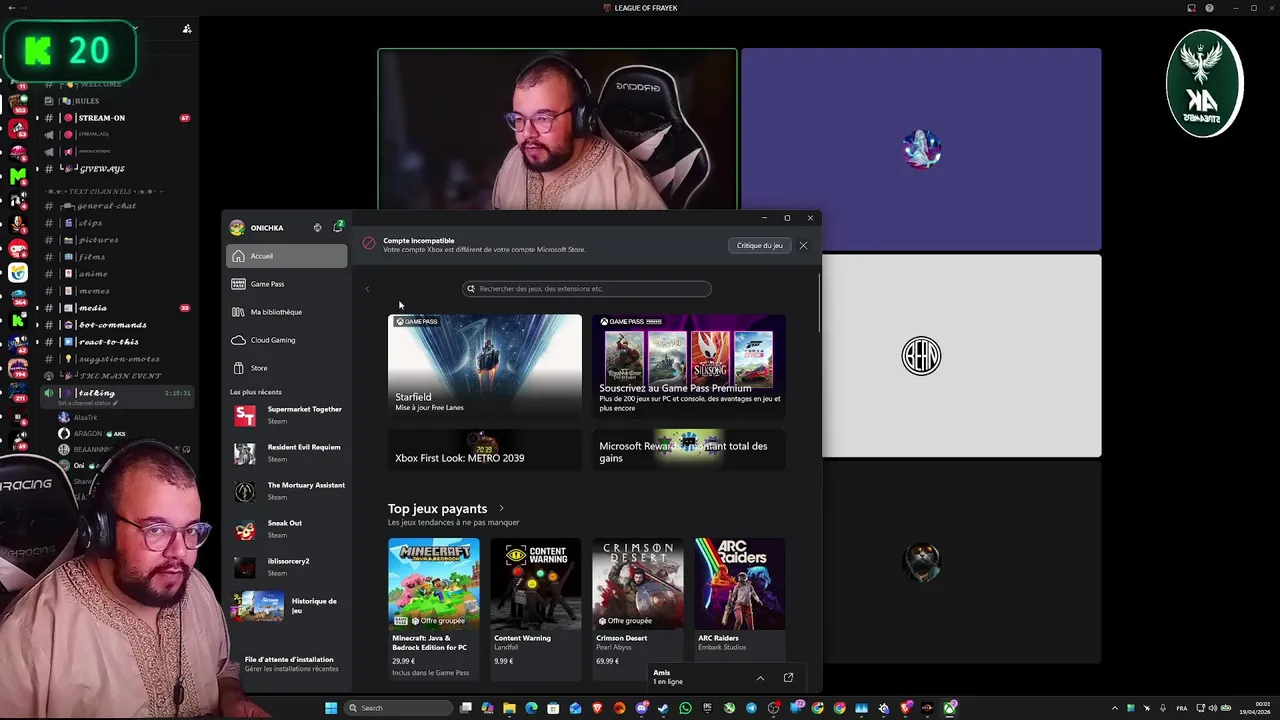Screen dimensions: 1280x720
Task: Open the Xbox First Look: METRO 2039 tile
Action: 485,450
